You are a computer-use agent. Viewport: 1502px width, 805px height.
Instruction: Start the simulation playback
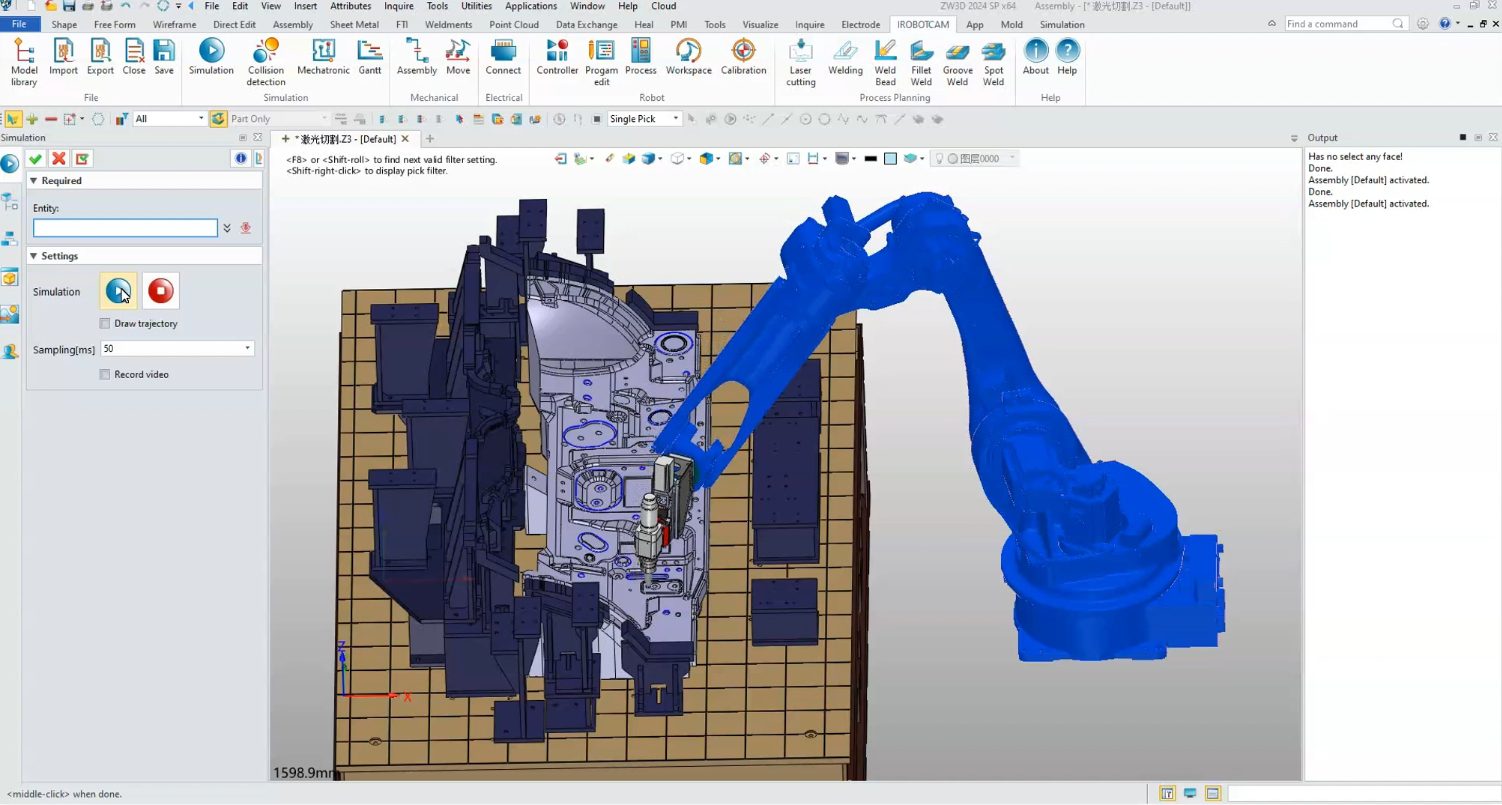(x=117, y=290)
